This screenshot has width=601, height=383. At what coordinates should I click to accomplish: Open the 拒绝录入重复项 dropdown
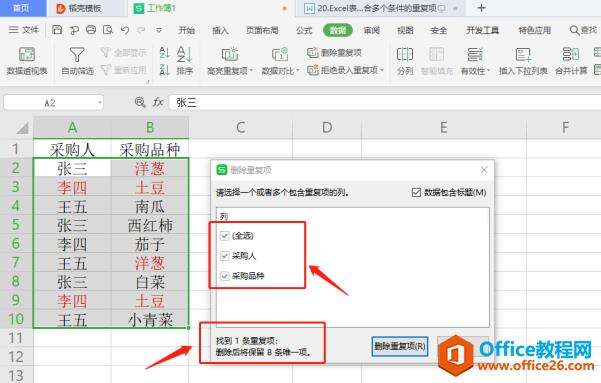pos(345,70)
